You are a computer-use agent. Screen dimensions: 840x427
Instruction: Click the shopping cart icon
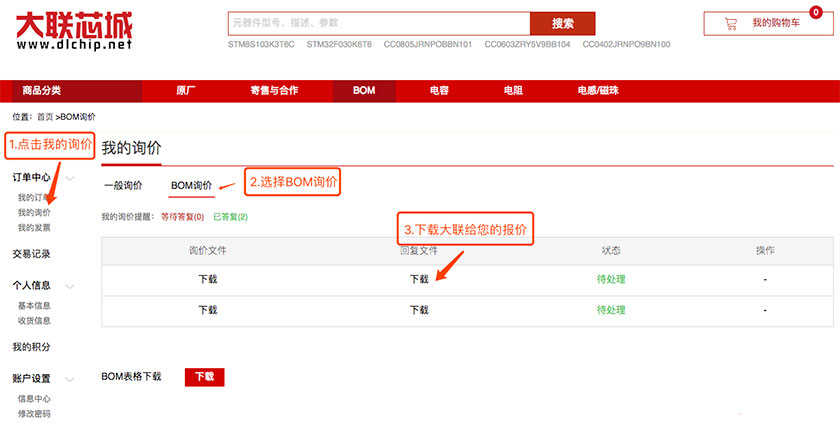(731, 23)
